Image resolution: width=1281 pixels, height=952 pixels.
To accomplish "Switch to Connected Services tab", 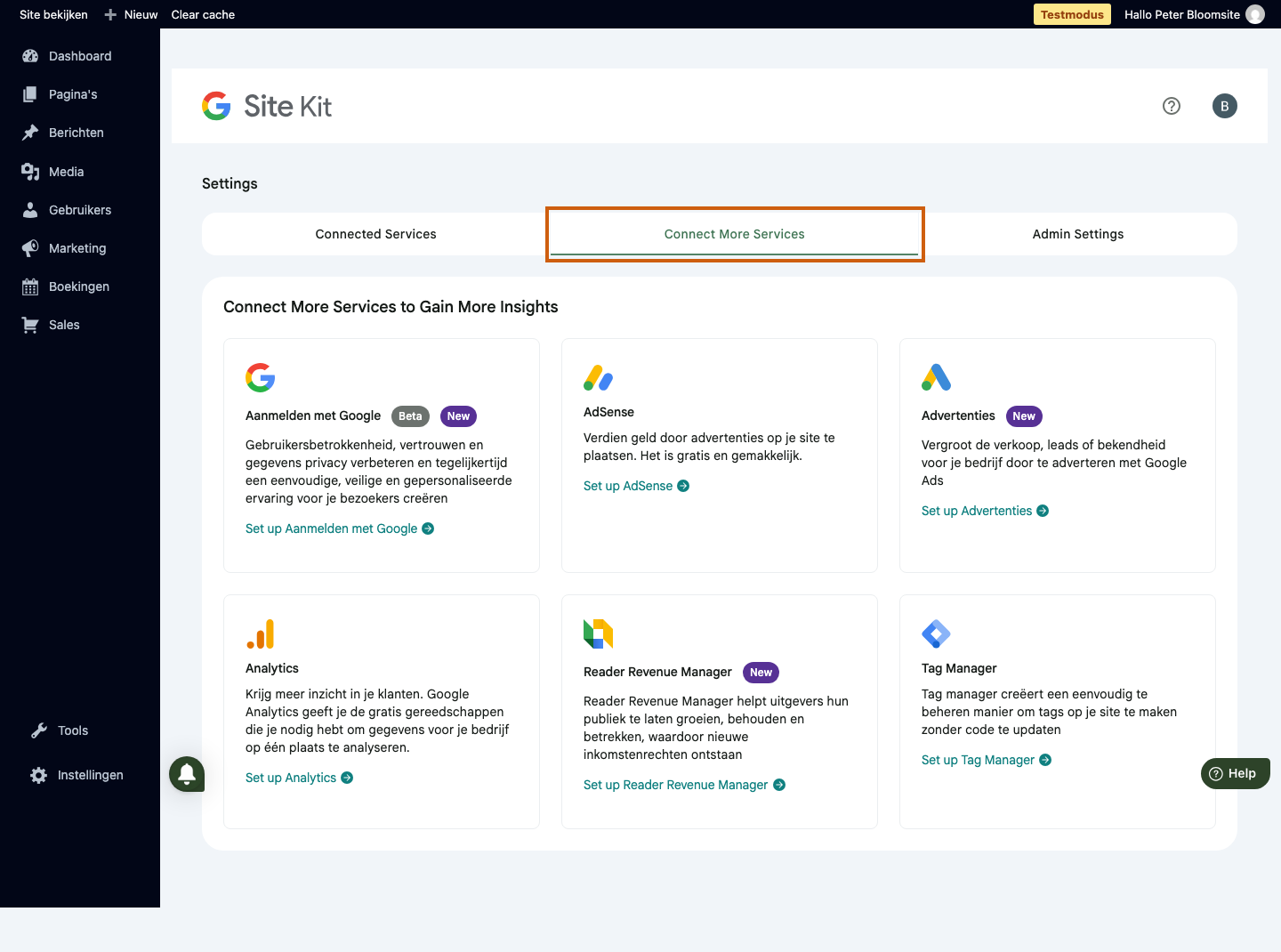I will (375, 234).
